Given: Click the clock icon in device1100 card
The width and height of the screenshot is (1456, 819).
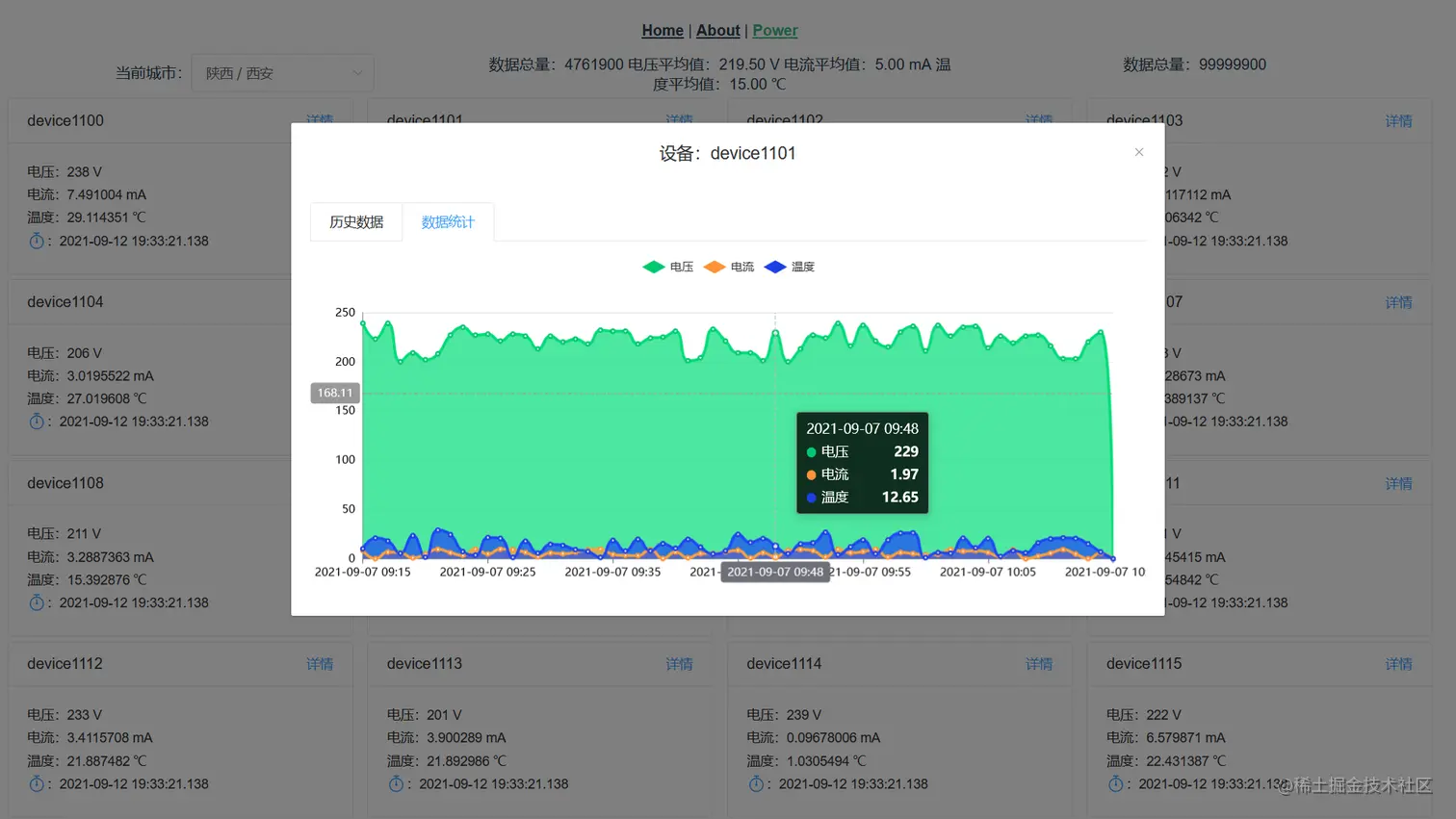Looking at the screenshot, I should (37, 241).
